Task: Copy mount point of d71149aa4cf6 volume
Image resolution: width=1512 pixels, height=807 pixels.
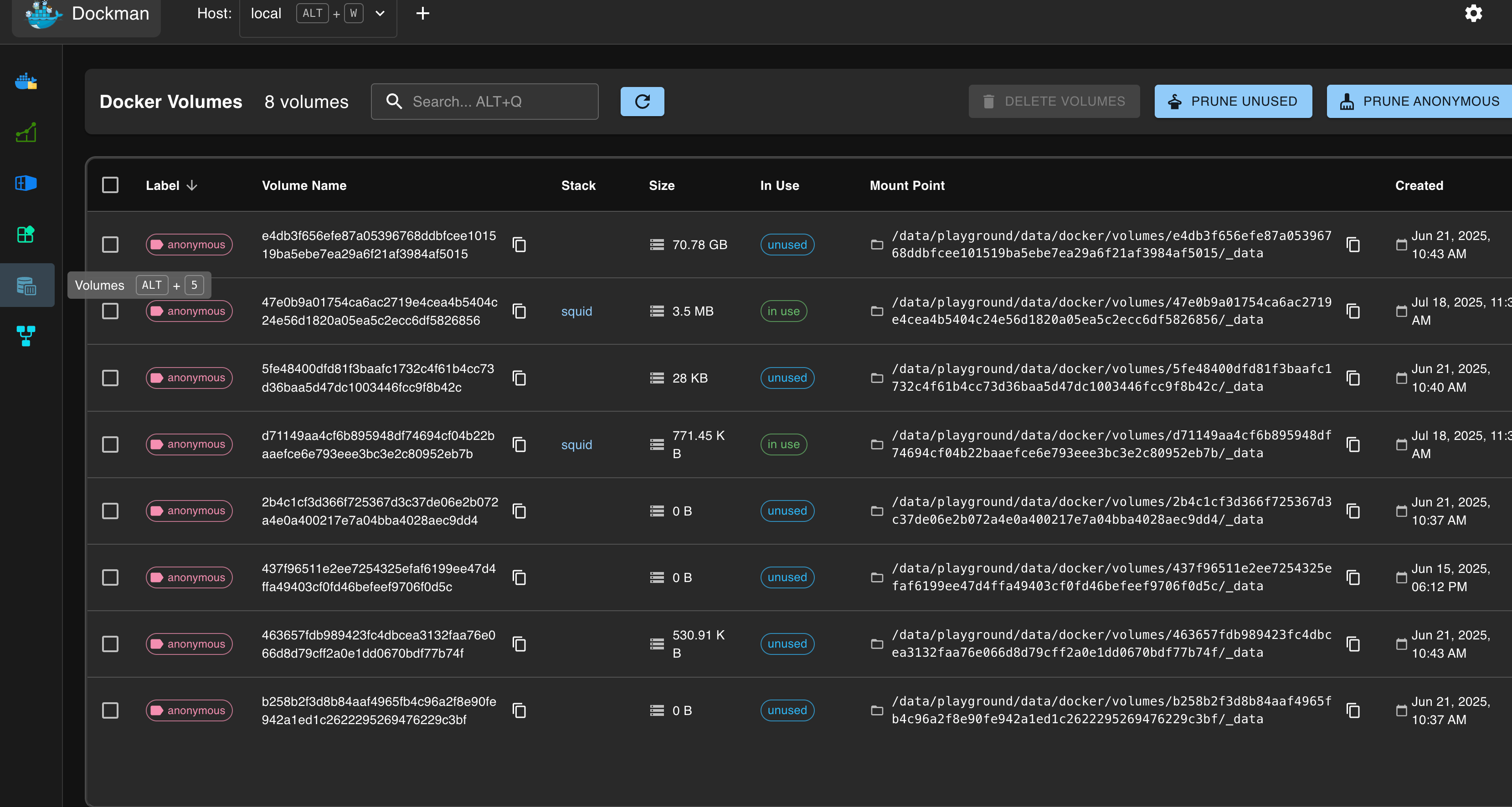Action: point(1353,444)
